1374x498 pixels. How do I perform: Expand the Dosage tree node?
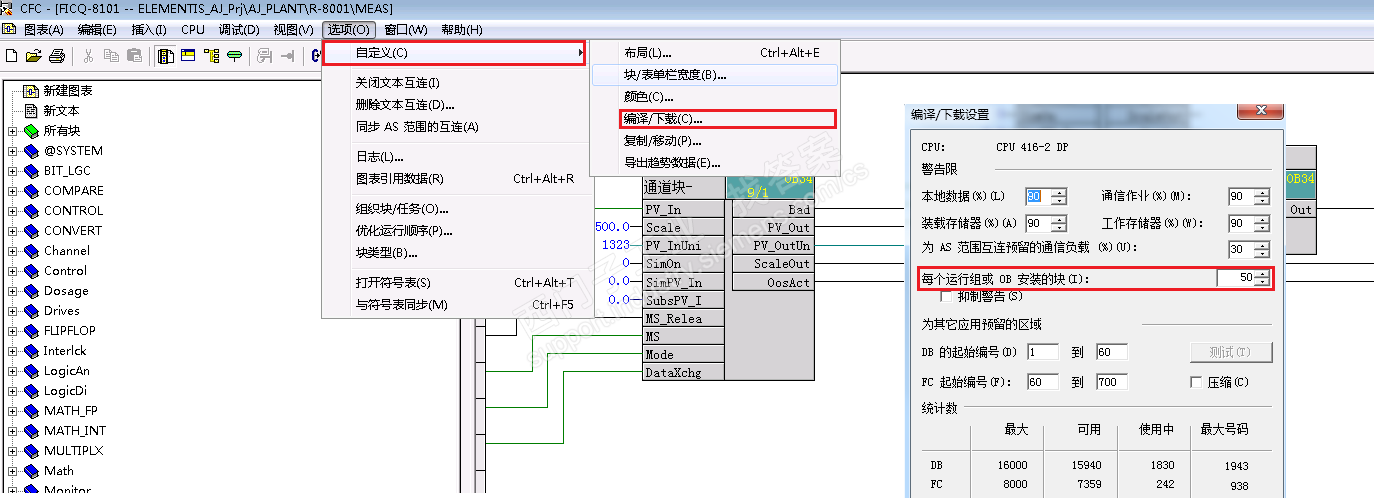point(13,291)
